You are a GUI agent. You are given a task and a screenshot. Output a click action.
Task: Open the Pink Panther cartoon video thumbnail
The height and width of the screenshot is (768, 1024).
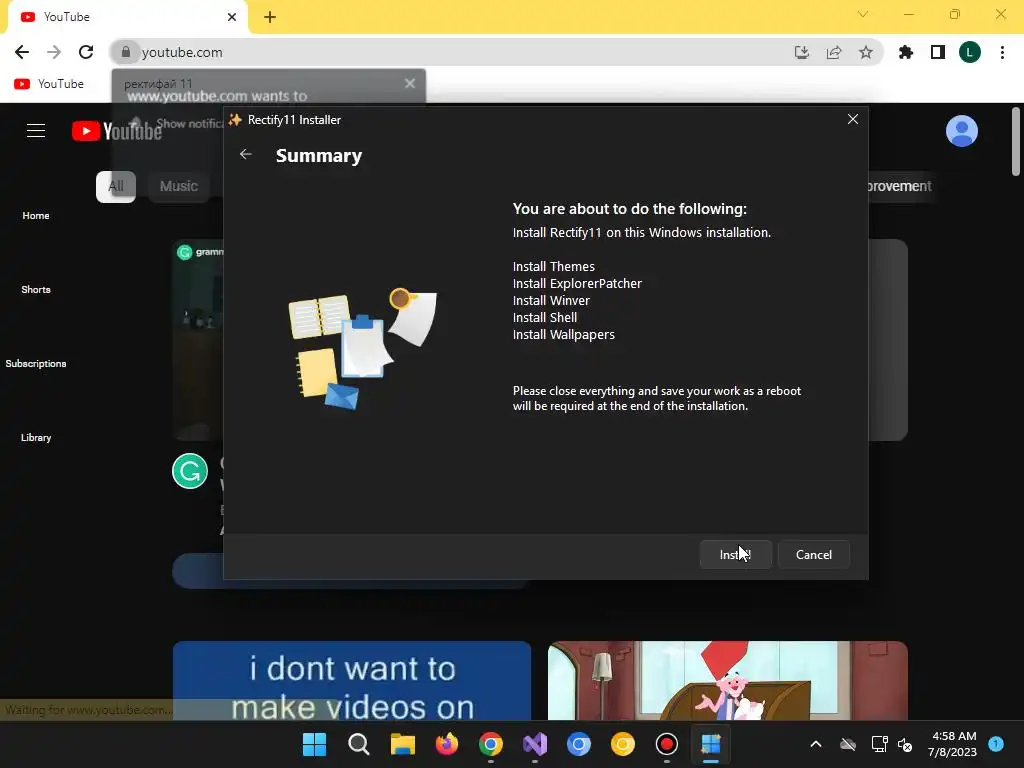728,680
